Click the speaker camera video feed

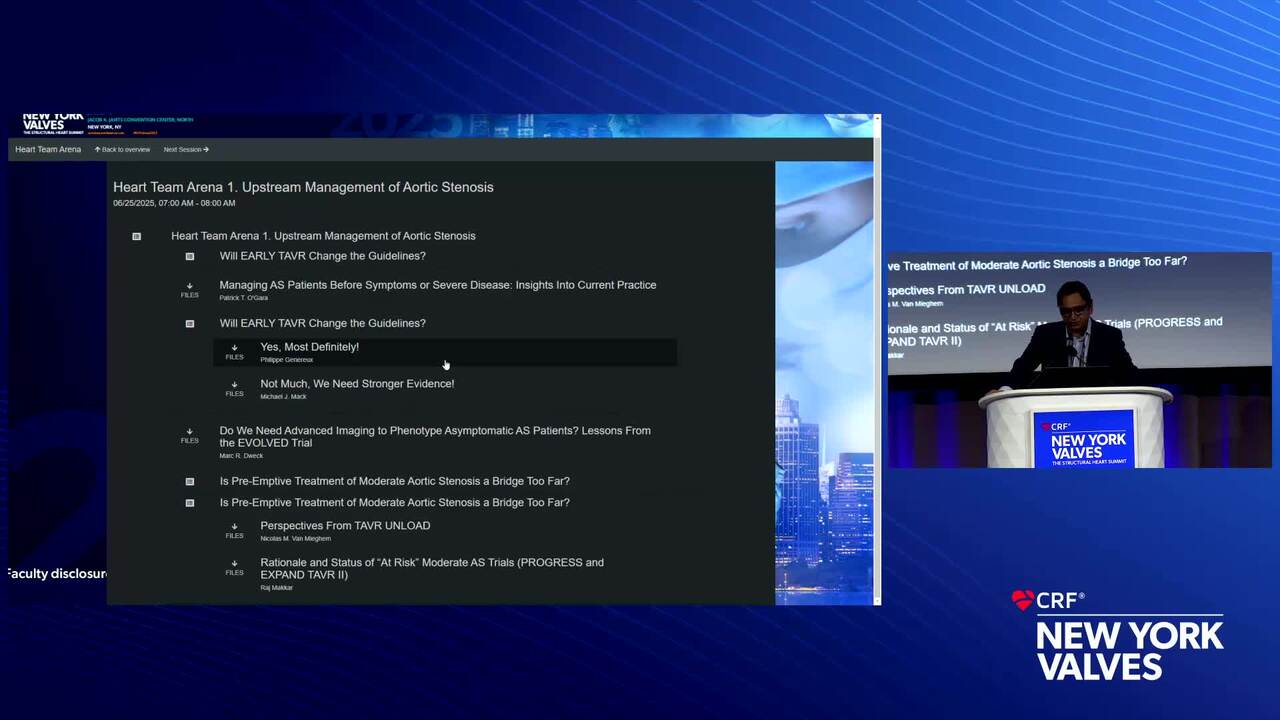tap(1080, 360)
